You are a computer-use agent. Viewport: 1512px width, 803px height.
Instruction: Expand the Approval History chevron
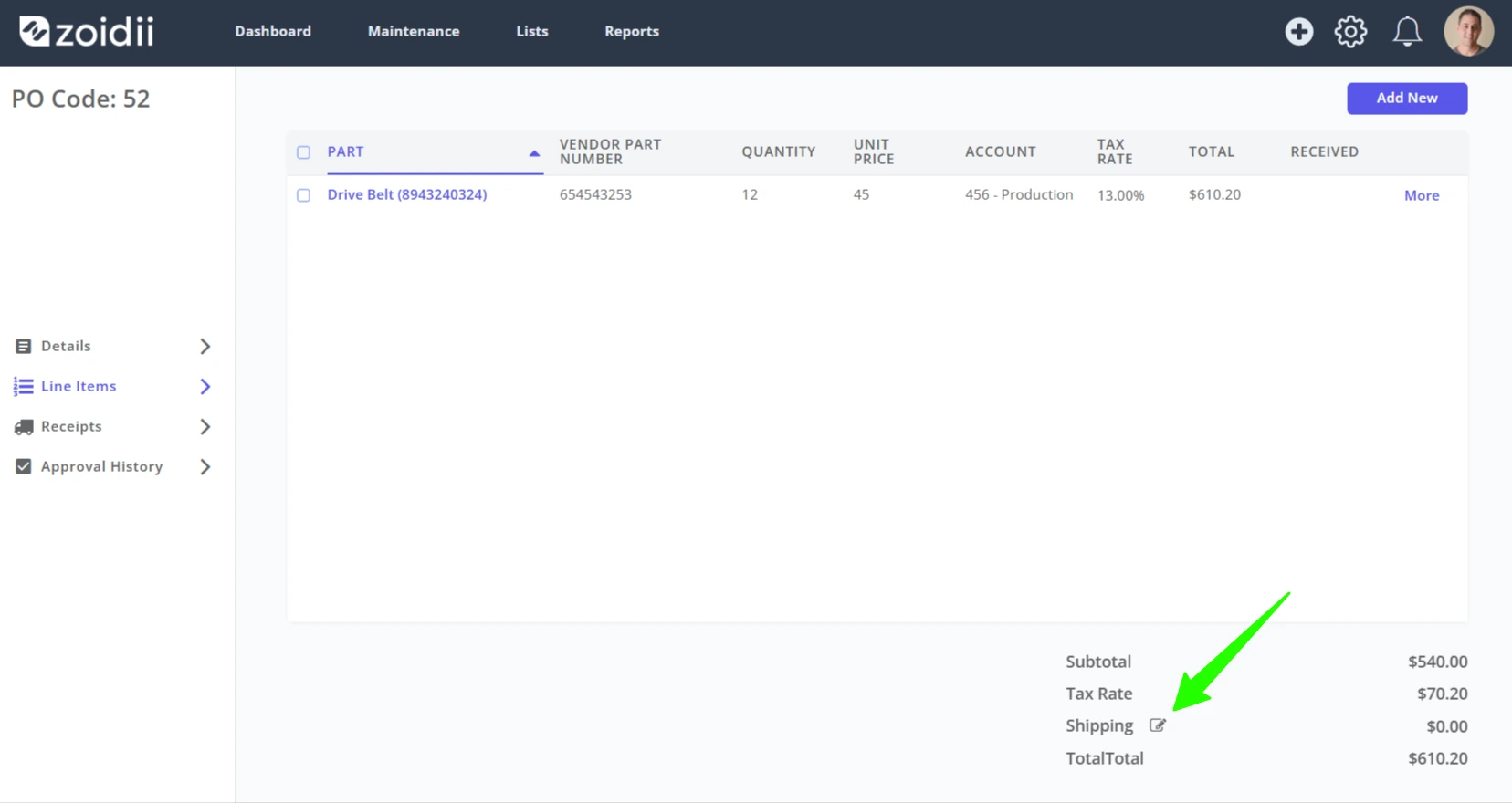pyautogui.click(x=205, y=466)
